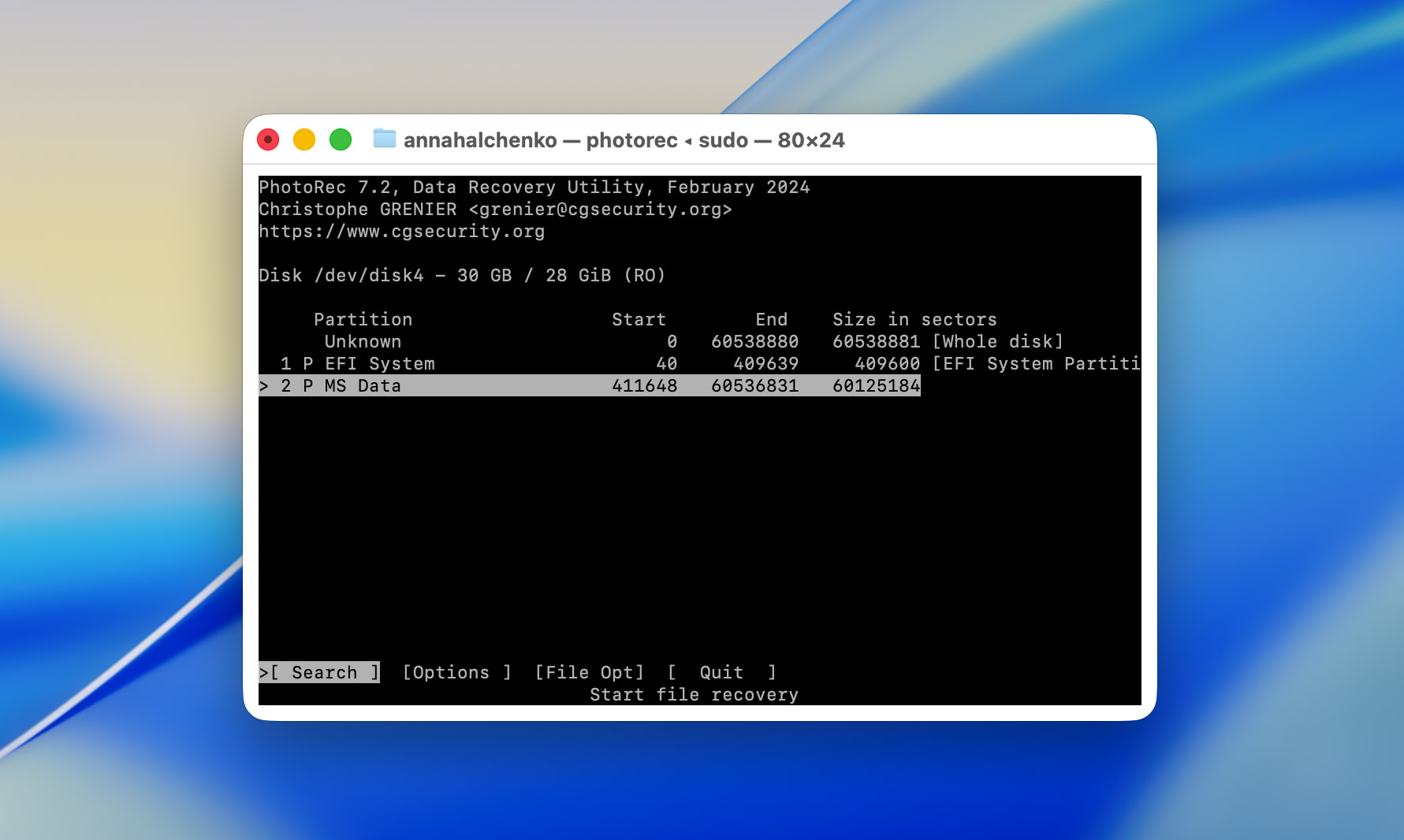
Task: Click the Start file recovery hint text
Action: (695, 694)
